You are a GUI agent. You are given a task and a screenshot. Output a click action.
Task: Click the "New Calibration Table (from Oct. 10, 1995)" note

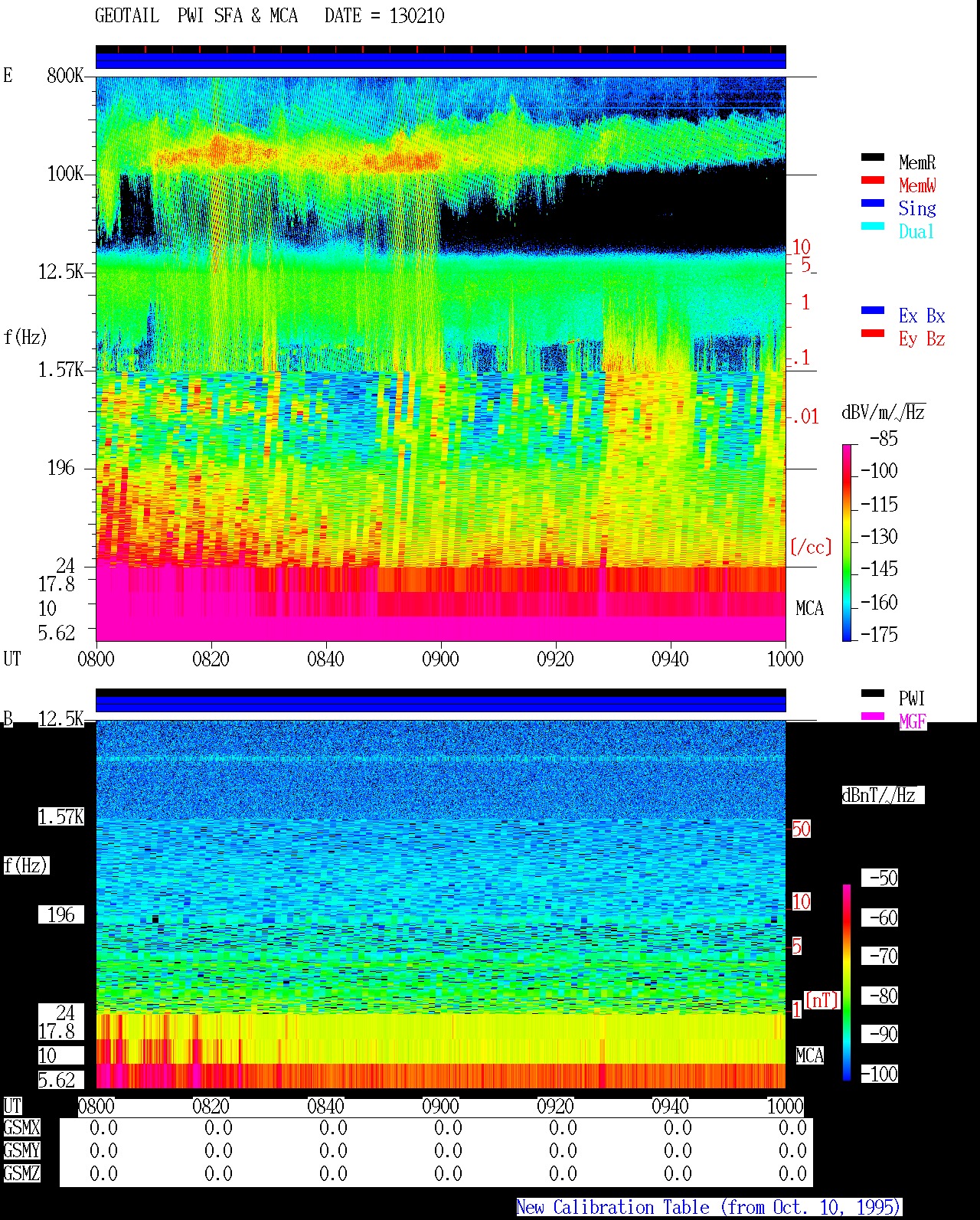709,1207
